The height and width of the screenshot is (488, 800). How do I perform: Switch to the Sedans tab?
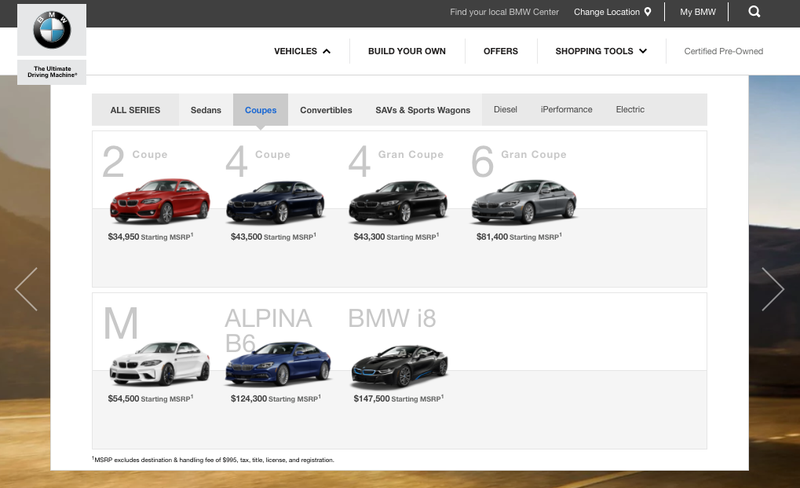pyautogui.click(x=206, y=110)
